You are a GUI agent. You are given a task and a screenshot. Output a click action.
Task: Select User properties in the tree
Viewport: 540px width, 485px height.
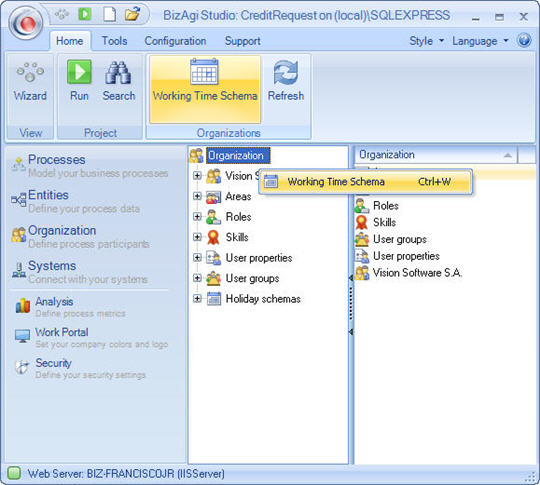point(259,258)
